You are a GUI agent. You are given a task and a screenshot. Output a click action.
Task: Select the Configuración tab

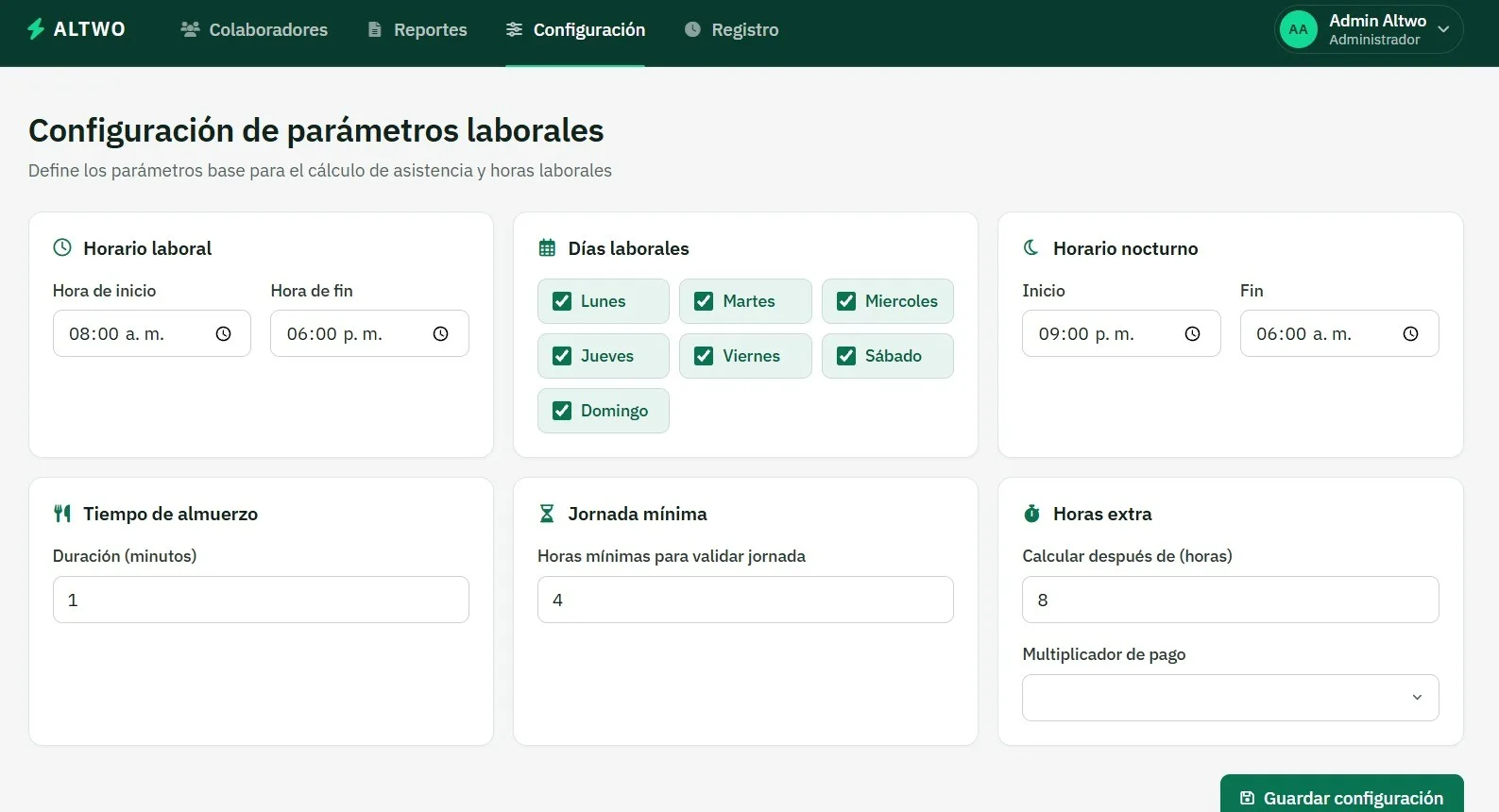(x=575, y=29)
